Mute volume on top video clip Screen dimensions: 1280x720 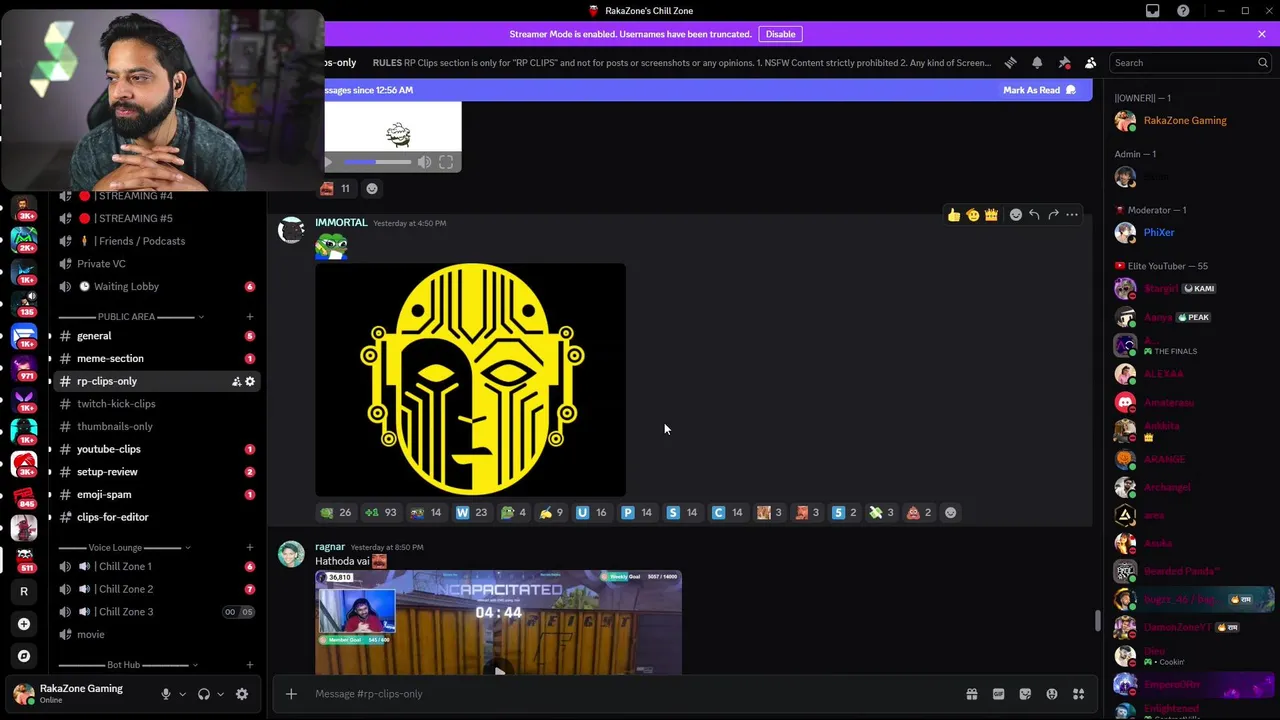tap(424, 162)
